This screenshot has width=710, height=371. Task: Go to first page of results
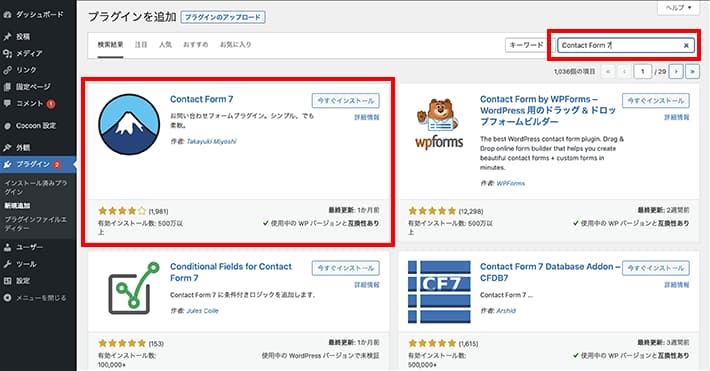608,72
